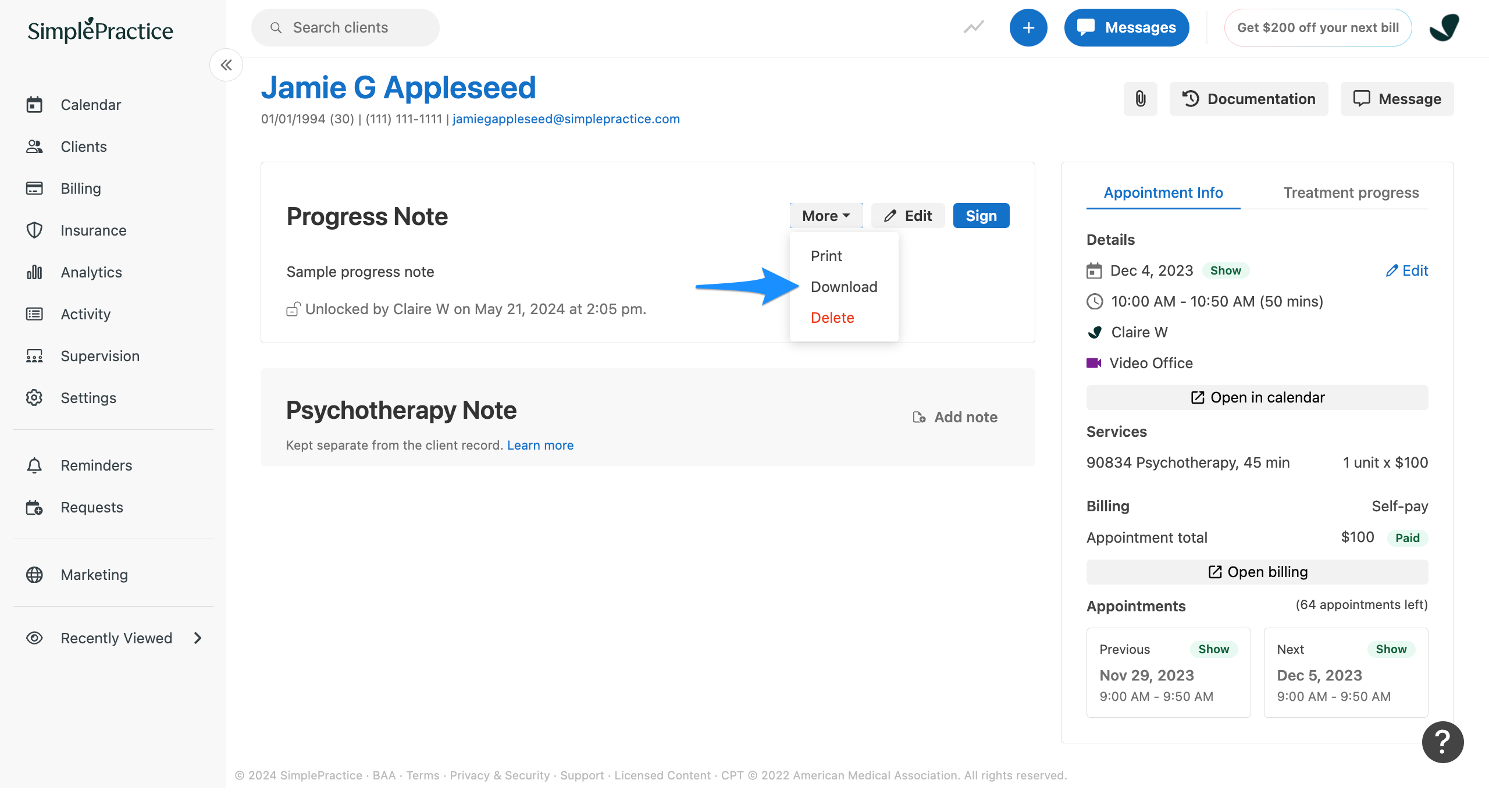Viewport: 1489px width, 812px height.
Task: Open the Learn more link
Action: tap(540, 445)
